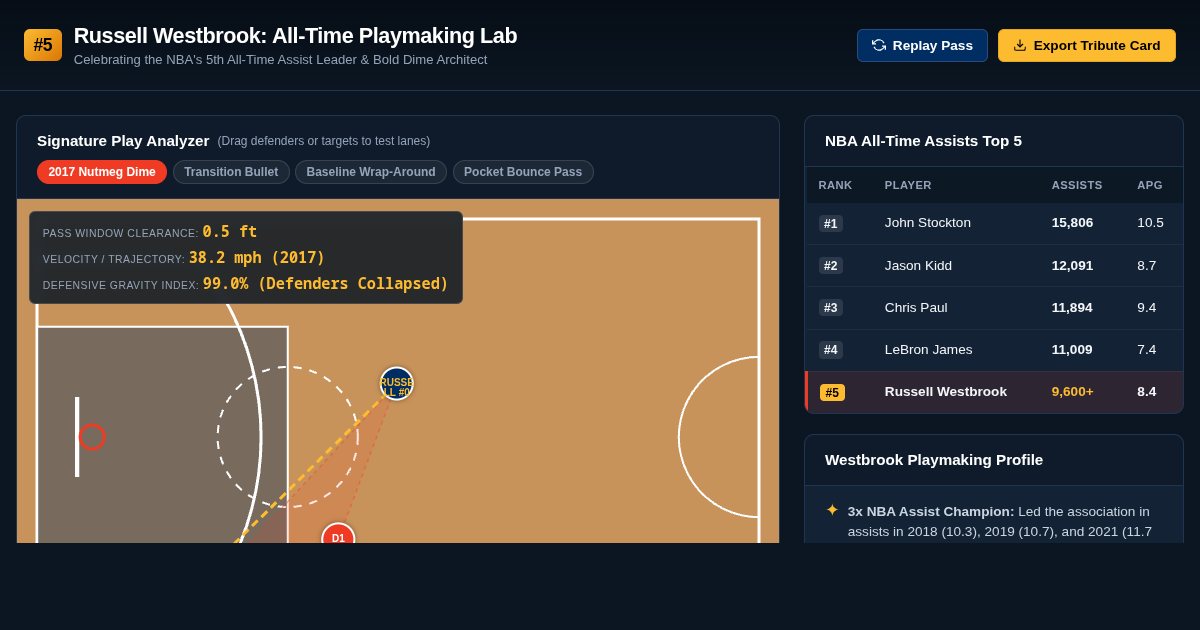Click the RANK column header
1200x630 pixels.
tap(836, 185)
